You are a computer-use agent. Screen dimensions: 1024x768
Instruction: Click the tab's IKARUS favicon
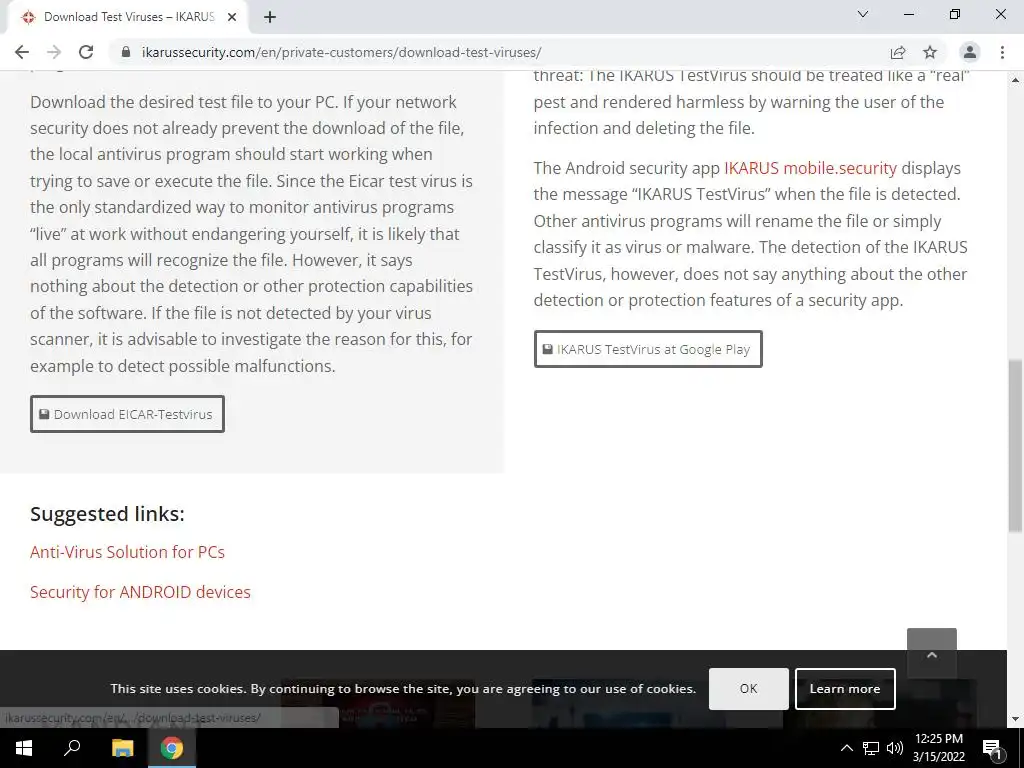27,17
